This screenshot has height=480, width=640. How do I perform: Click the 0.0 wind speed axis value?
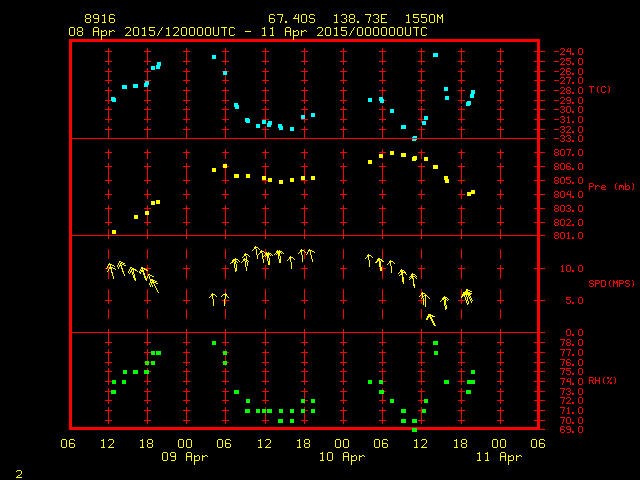coord(574,333)
